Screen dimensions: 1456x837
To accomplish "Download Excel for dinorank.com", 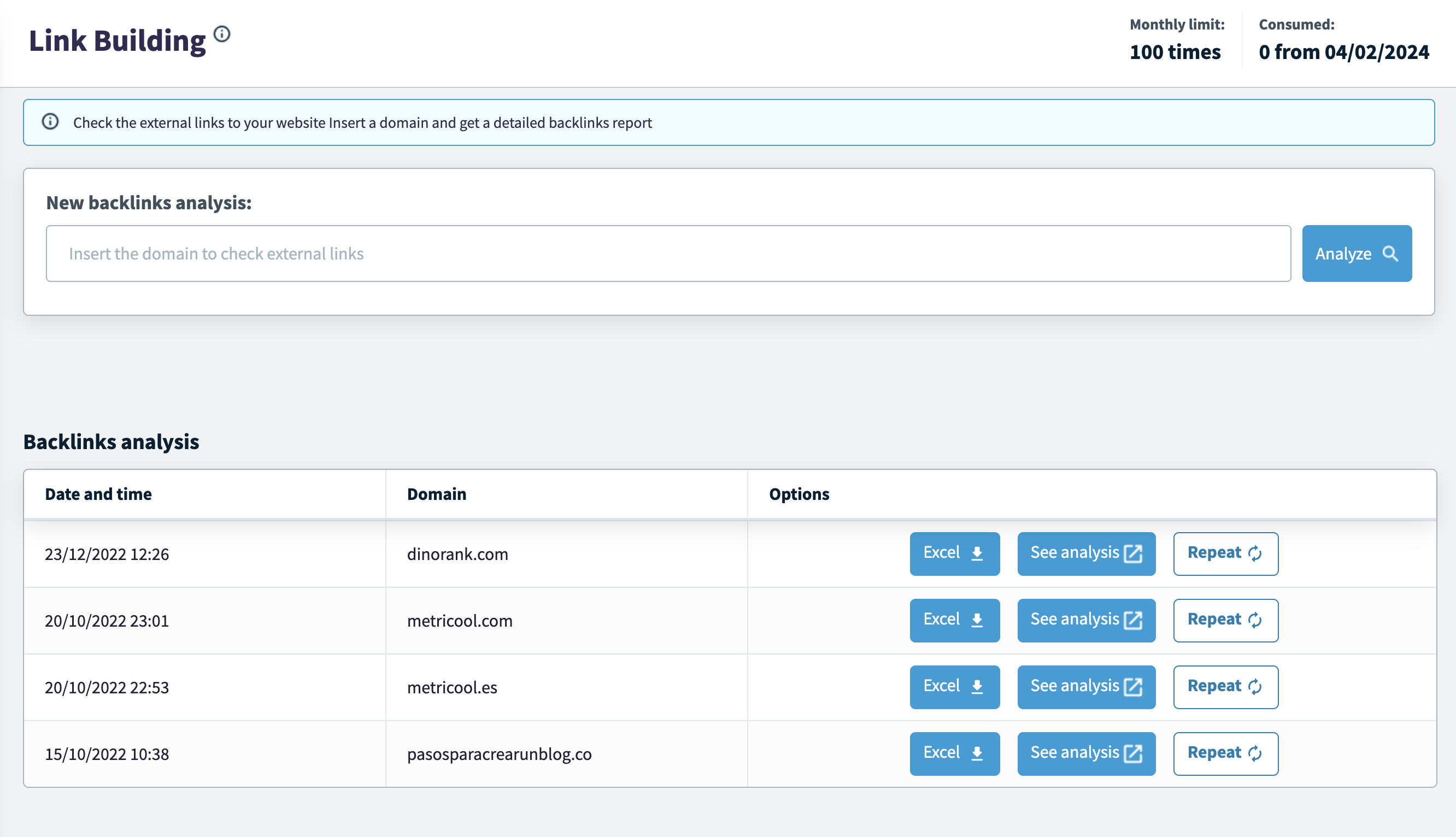I will click(954, 553).
